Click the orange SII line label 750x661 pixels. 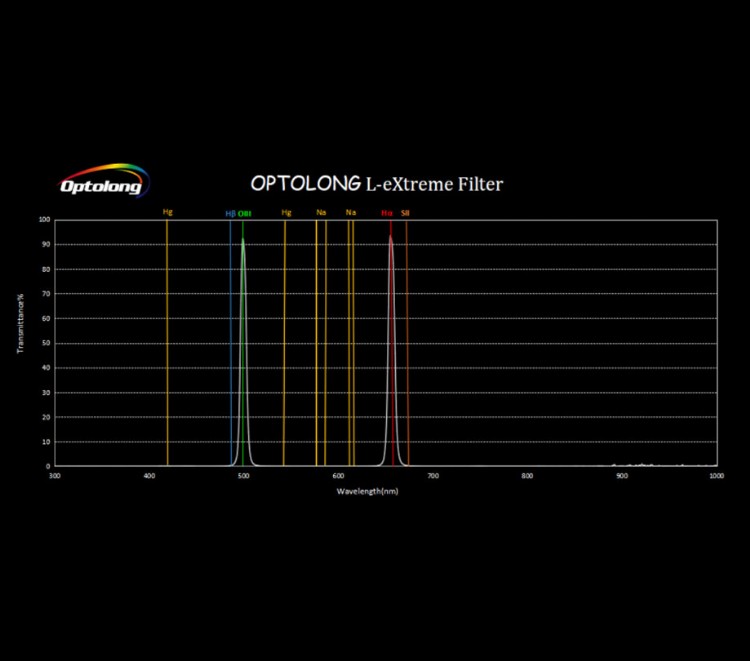tap(405, 213)
